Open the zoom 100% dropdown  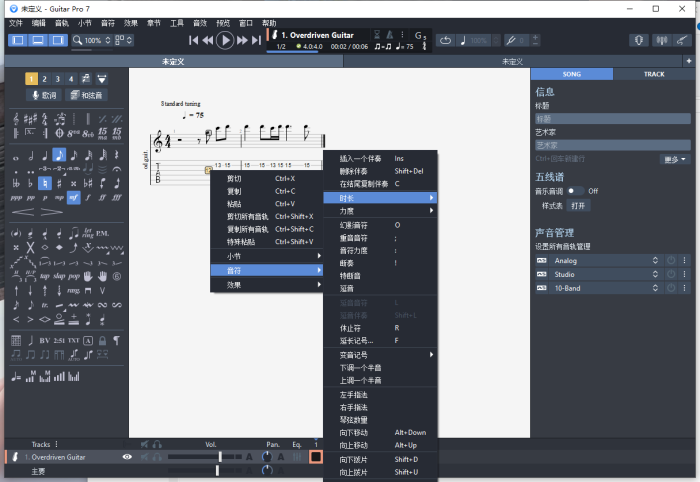pos(95,41)
